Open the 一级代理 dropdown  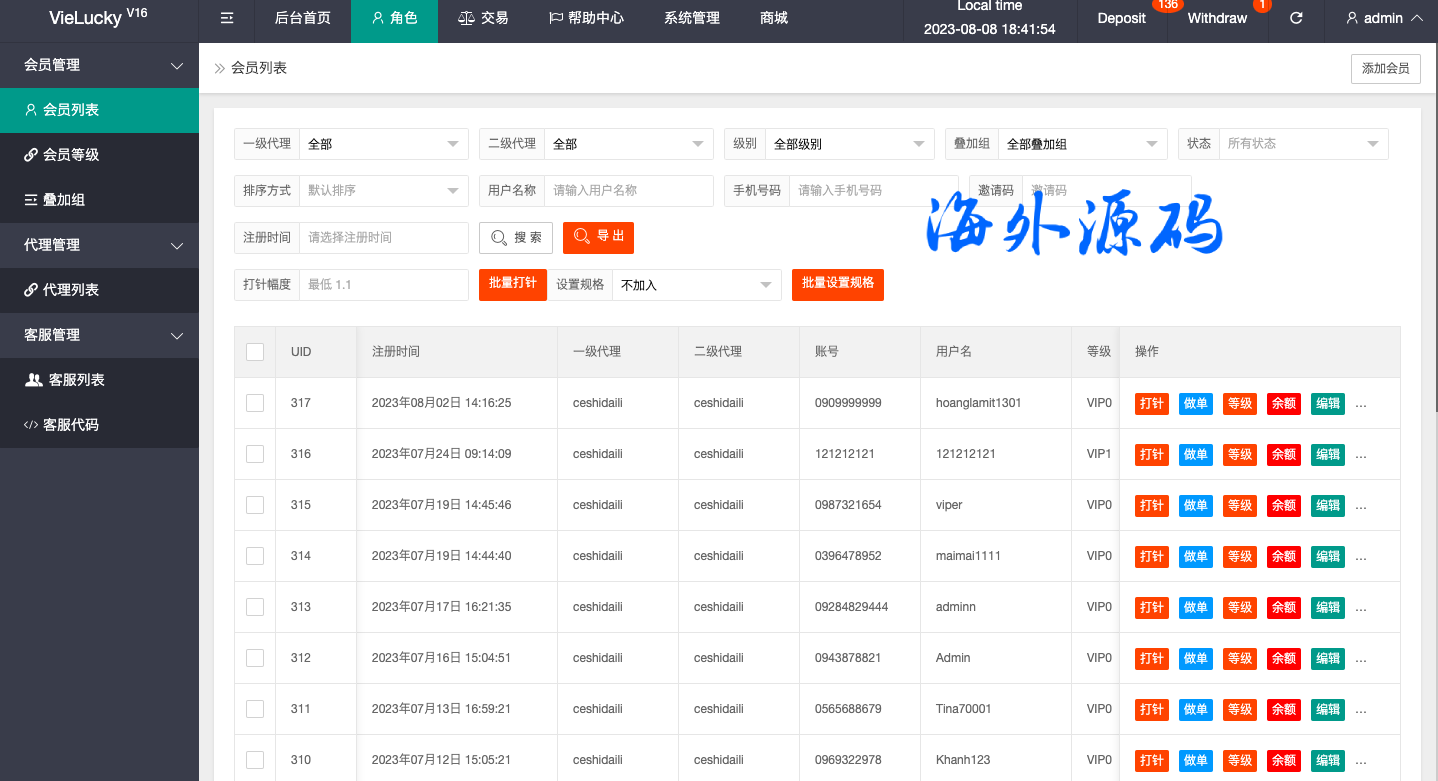click(x=383, y=144)
